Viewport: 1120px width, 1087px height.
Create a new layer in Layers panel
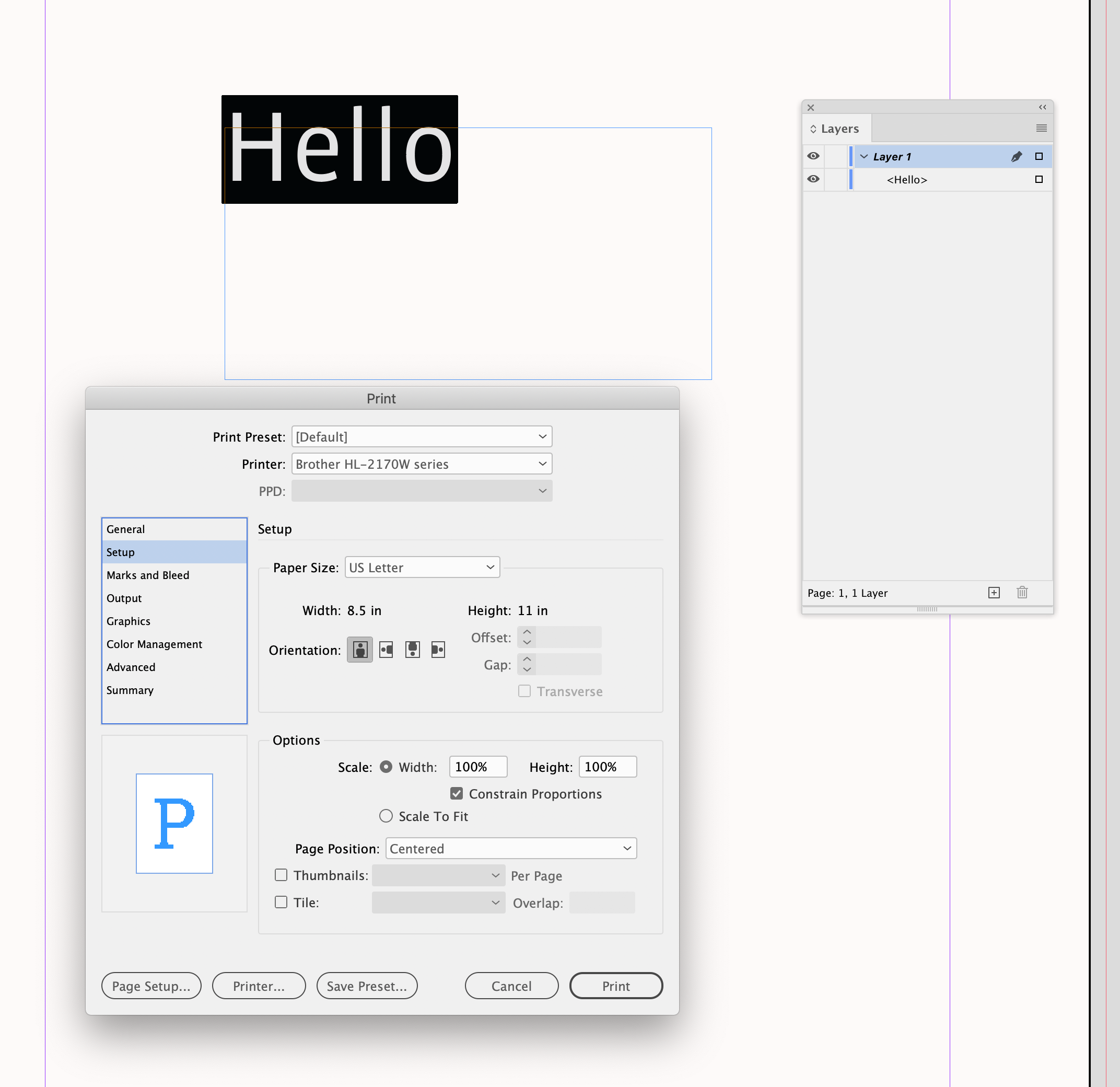pyautogui.click(x=994, y=593)
